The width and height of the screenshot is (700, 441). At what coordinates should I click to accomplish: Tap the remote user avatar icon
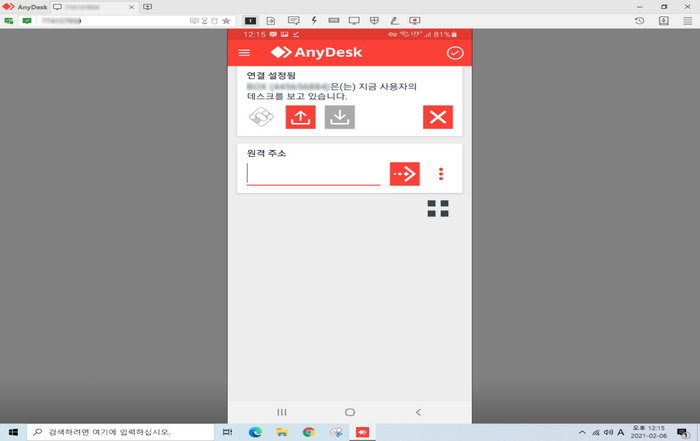pyautogui.click(x=261, y=117)
